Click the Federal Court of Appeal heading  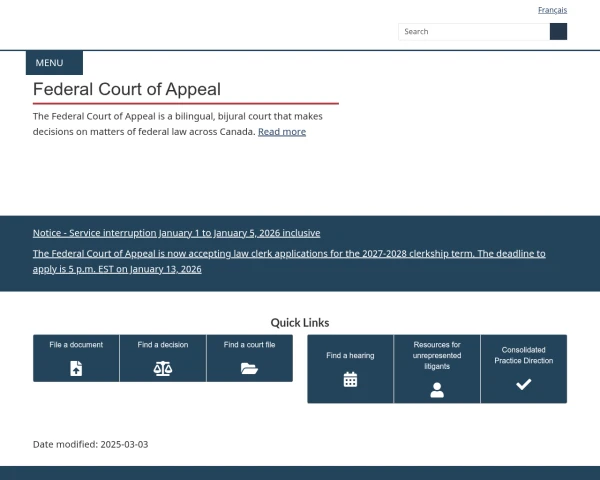tap(127, 89)
